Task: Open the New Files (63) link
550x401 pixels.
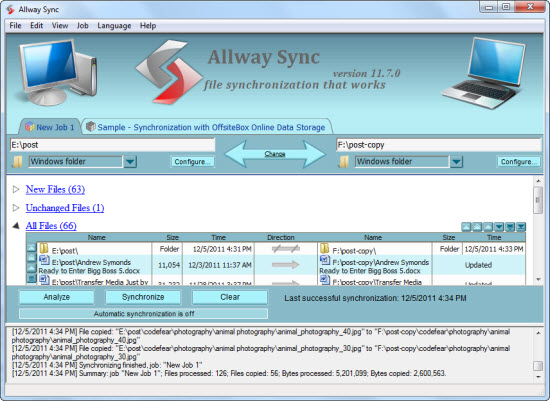Action: tap(55, 189)
